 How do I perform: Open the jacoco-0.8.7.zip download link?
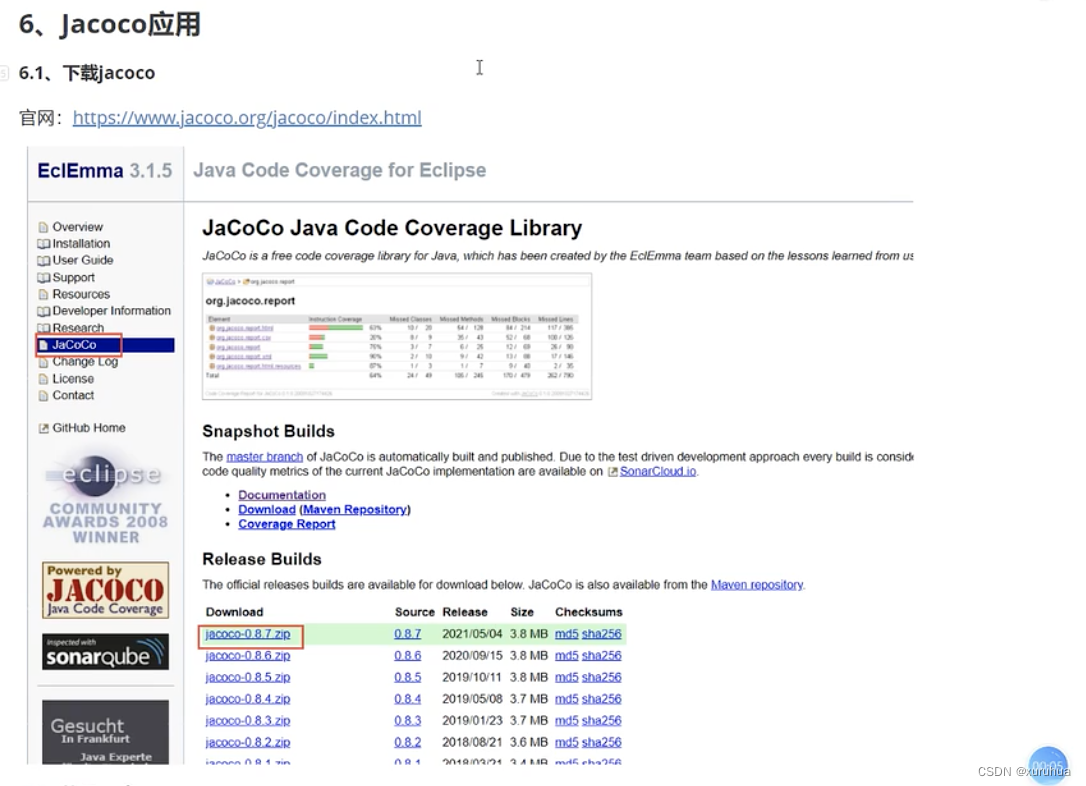tap(247, 634)
